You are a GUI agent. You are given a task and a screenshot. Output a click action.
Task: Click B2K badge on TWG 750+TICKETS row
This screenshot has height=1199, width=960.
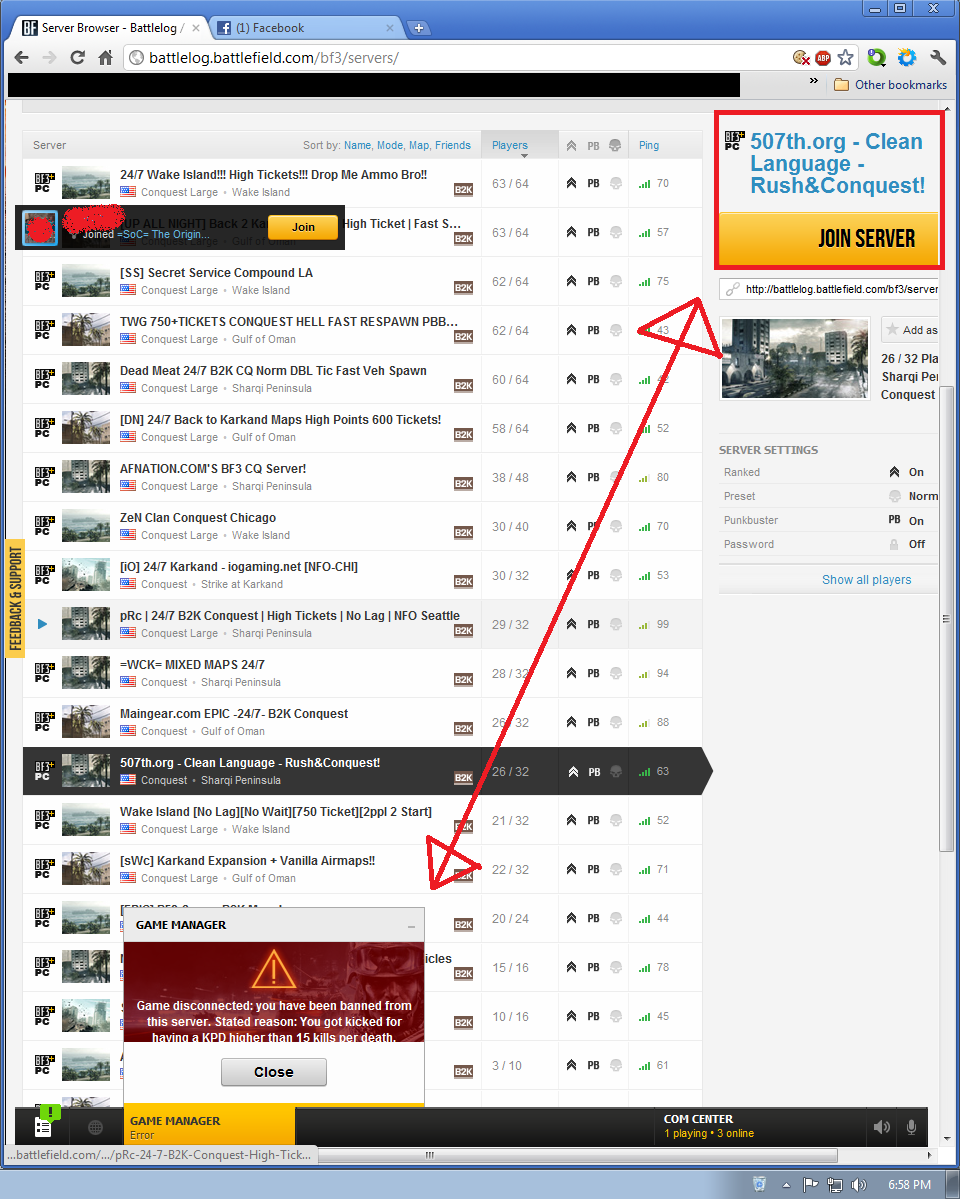click(x=464, y=336)
